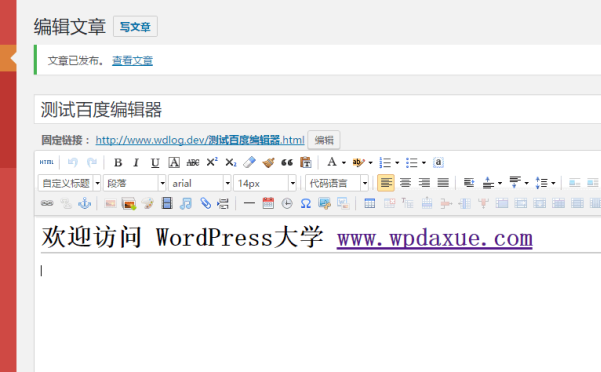Click the first-line indent icon
The image size is (601, 372).
coord(469,183)
